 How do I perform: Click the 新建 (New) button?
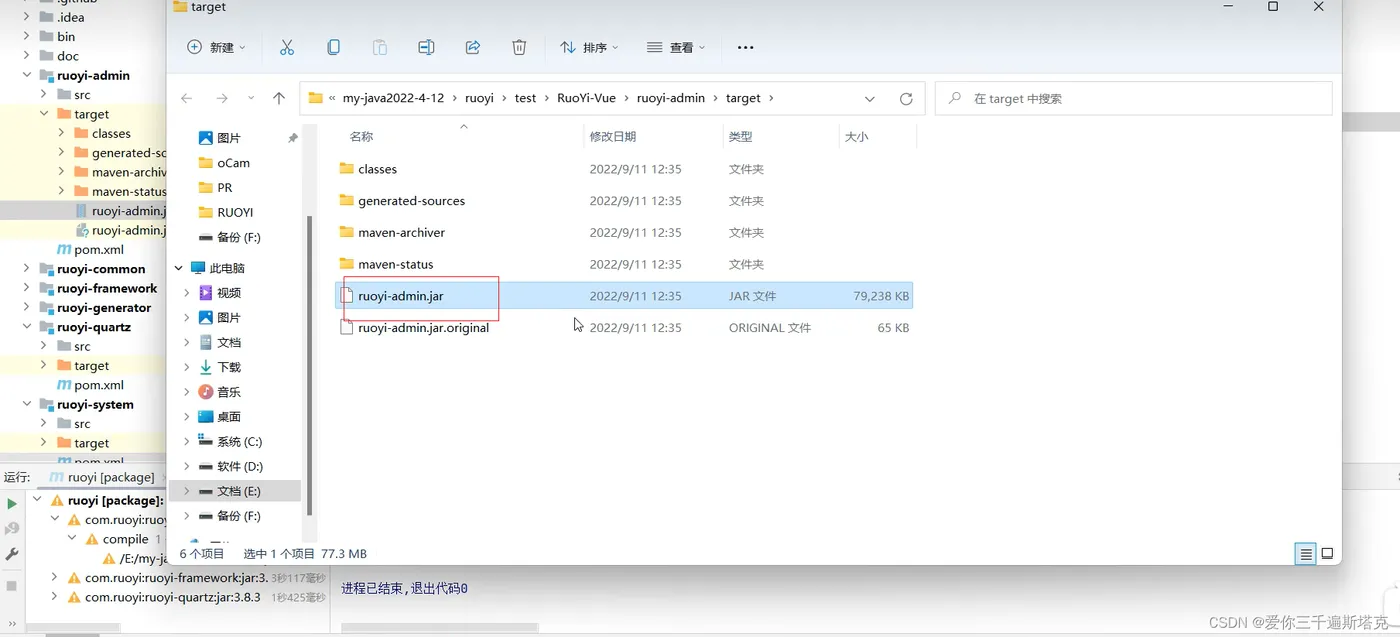click(216, 47)
